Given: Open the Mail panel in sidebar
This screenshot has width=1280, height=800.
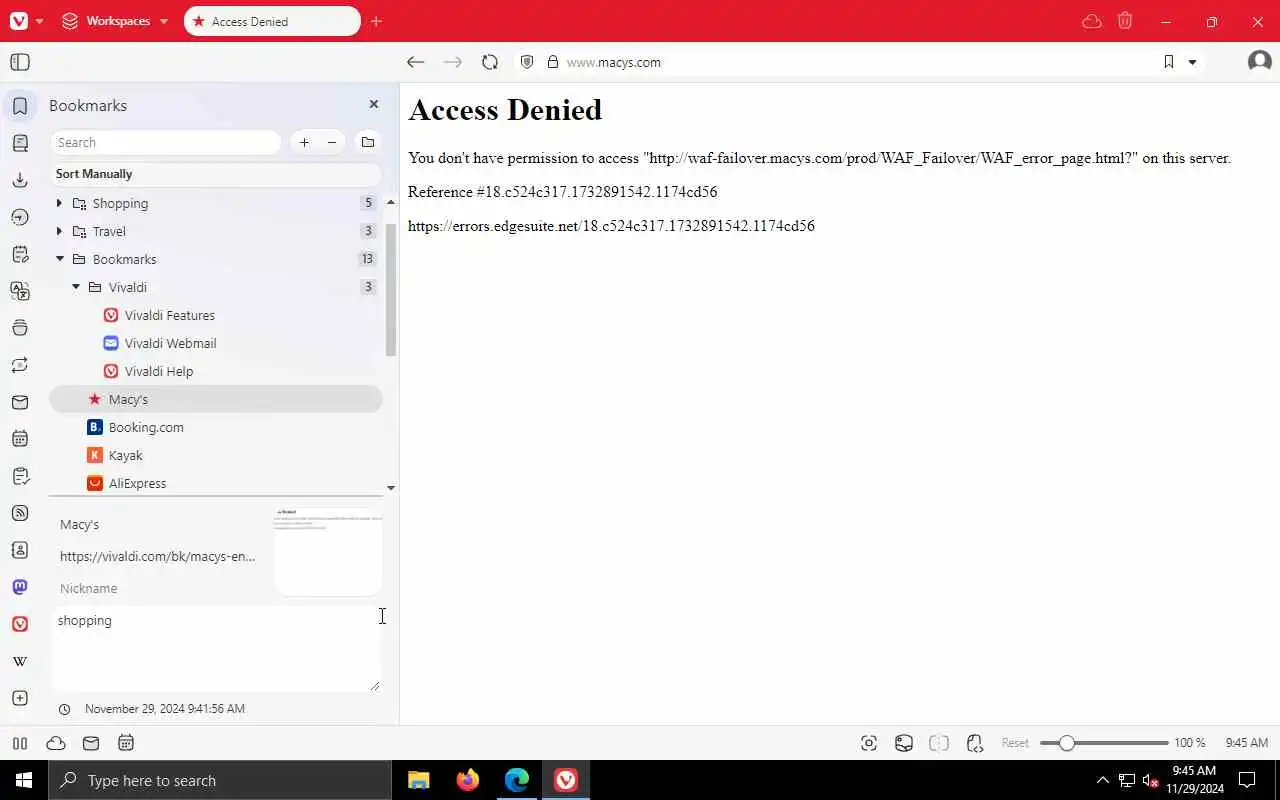Looking at the screenshot, I should point(19,402).
